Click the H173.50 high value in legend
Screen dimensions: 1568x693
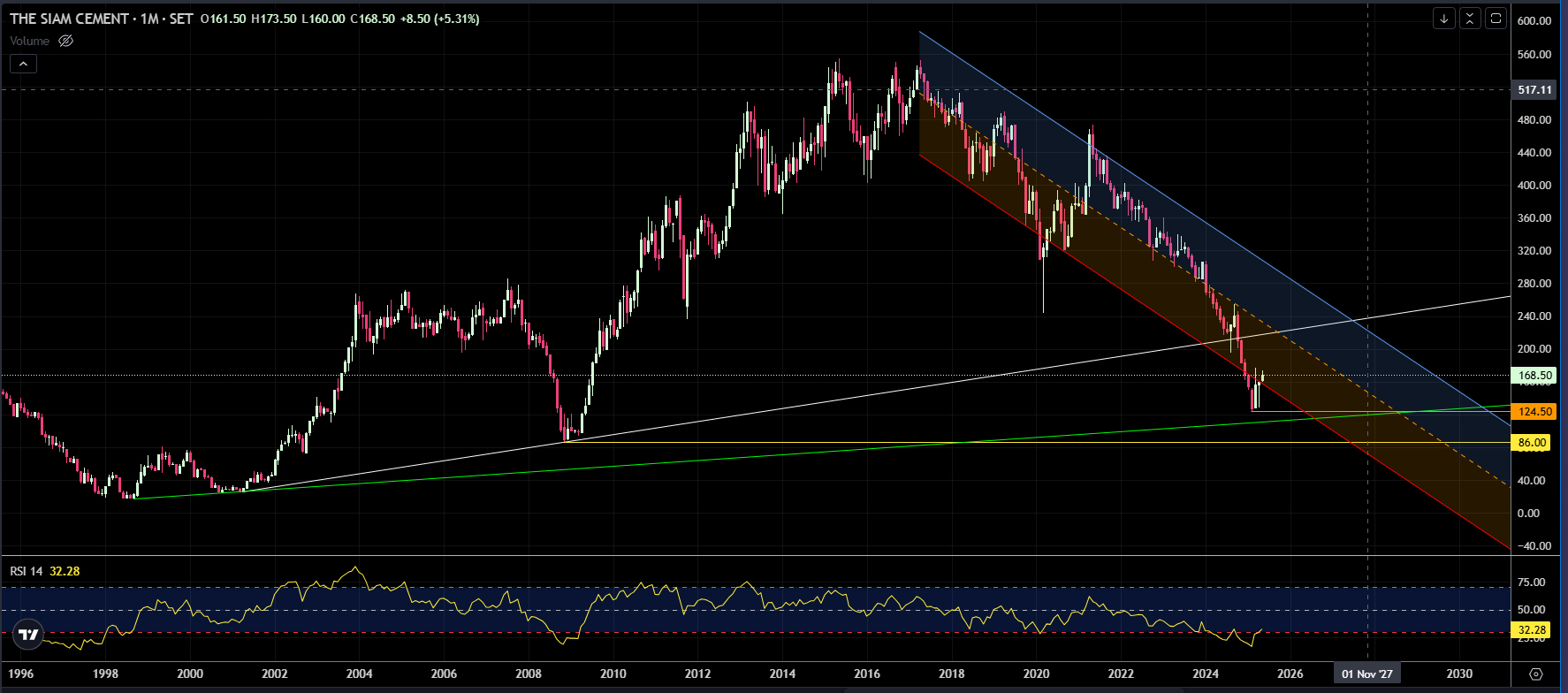click(x=273, y=19)
